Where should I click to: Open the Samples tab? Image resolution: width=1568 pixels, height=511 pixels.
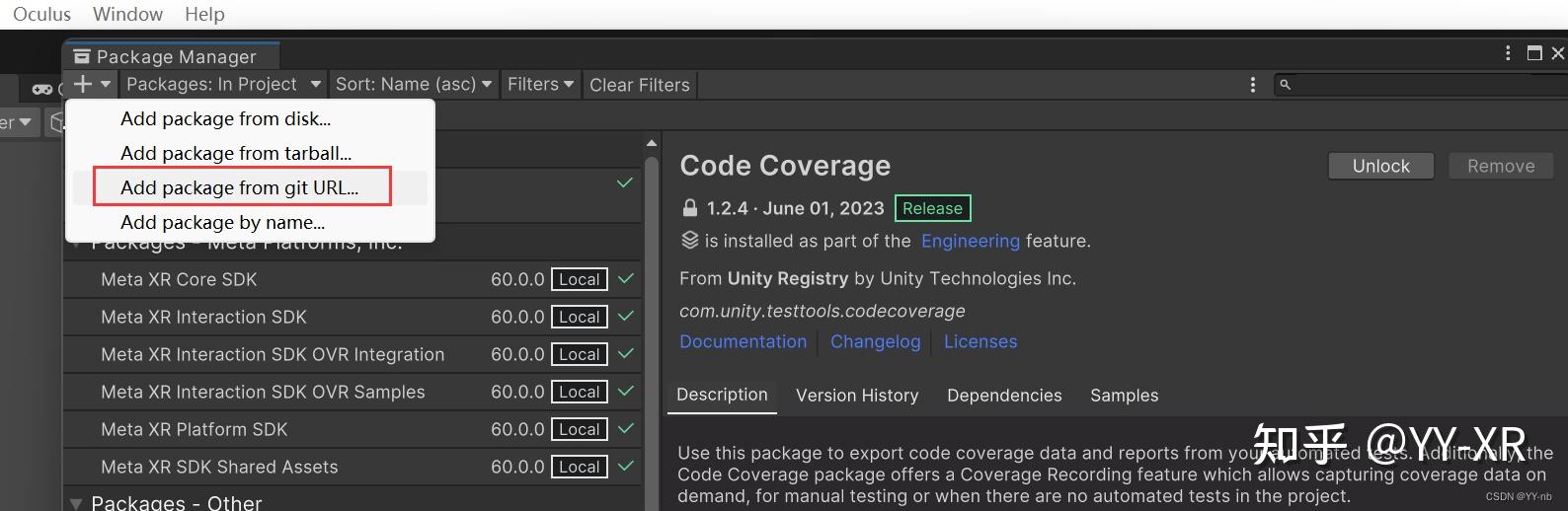click(x=1124, y=396)
